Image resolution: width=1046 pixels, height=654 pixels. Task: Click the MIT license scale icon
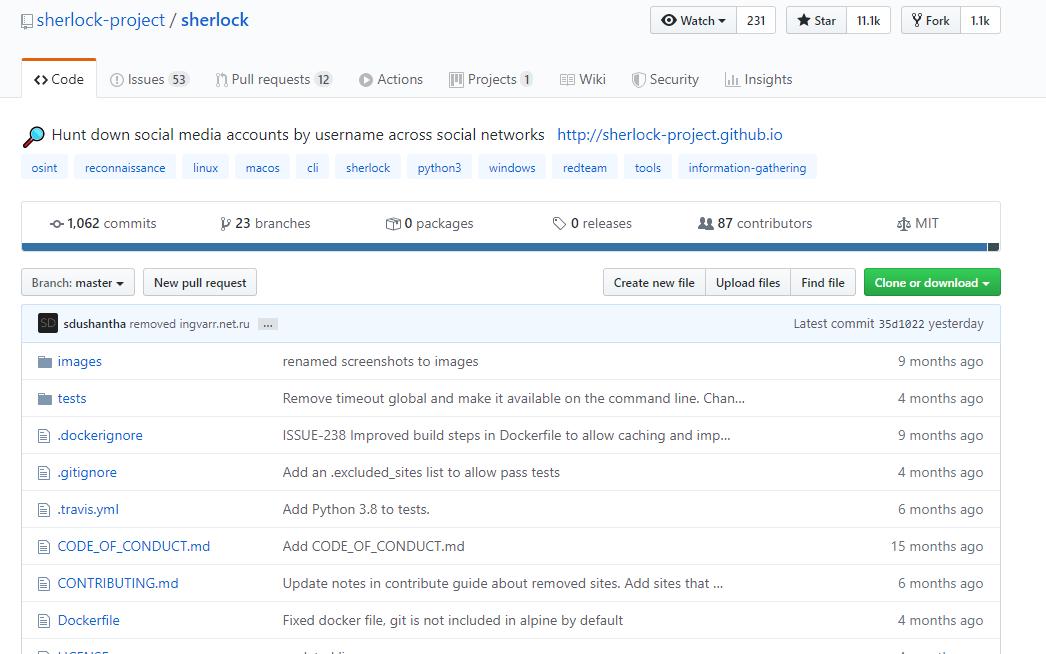(904, 224)
